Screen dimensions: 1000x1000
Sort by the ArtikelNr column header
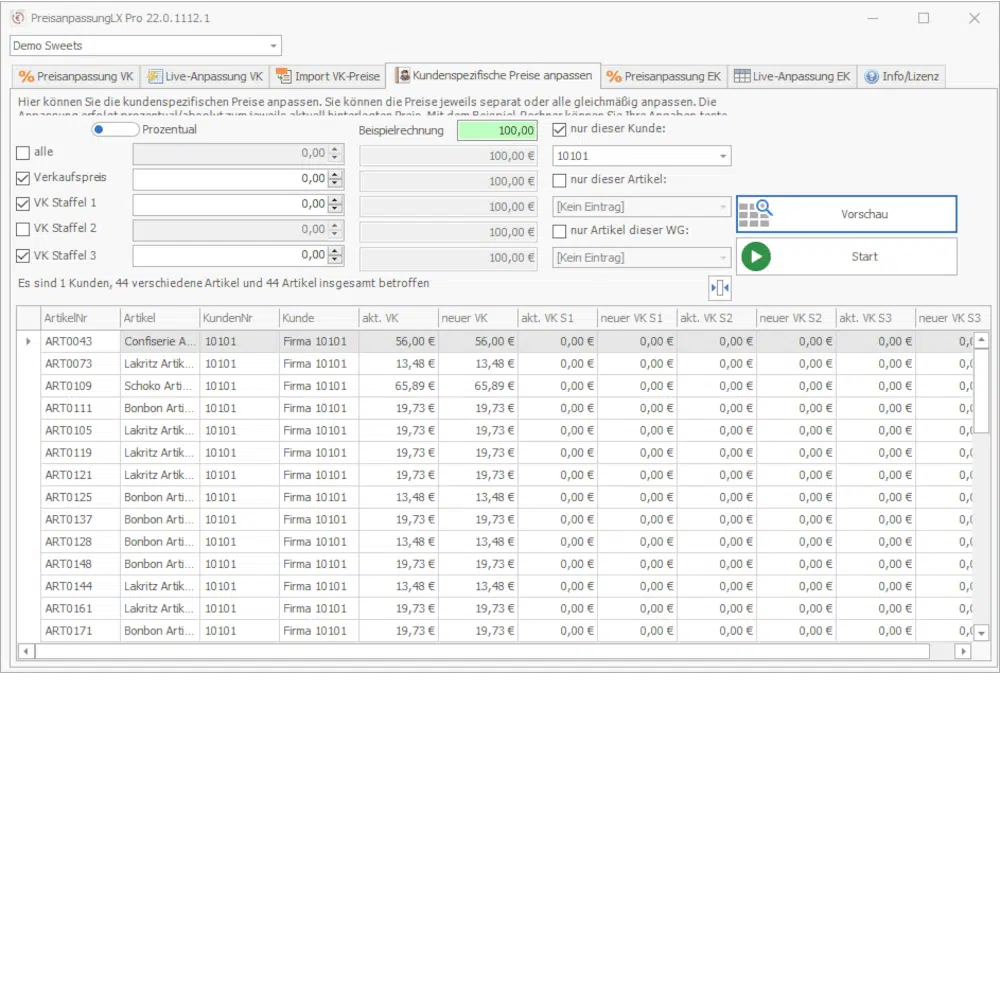point(79,318)
